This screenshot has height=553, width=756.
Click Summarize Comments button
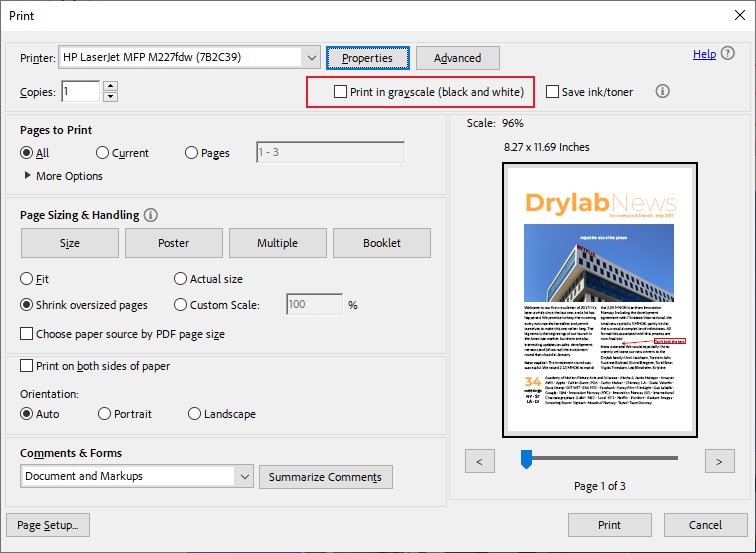(325, 477)
